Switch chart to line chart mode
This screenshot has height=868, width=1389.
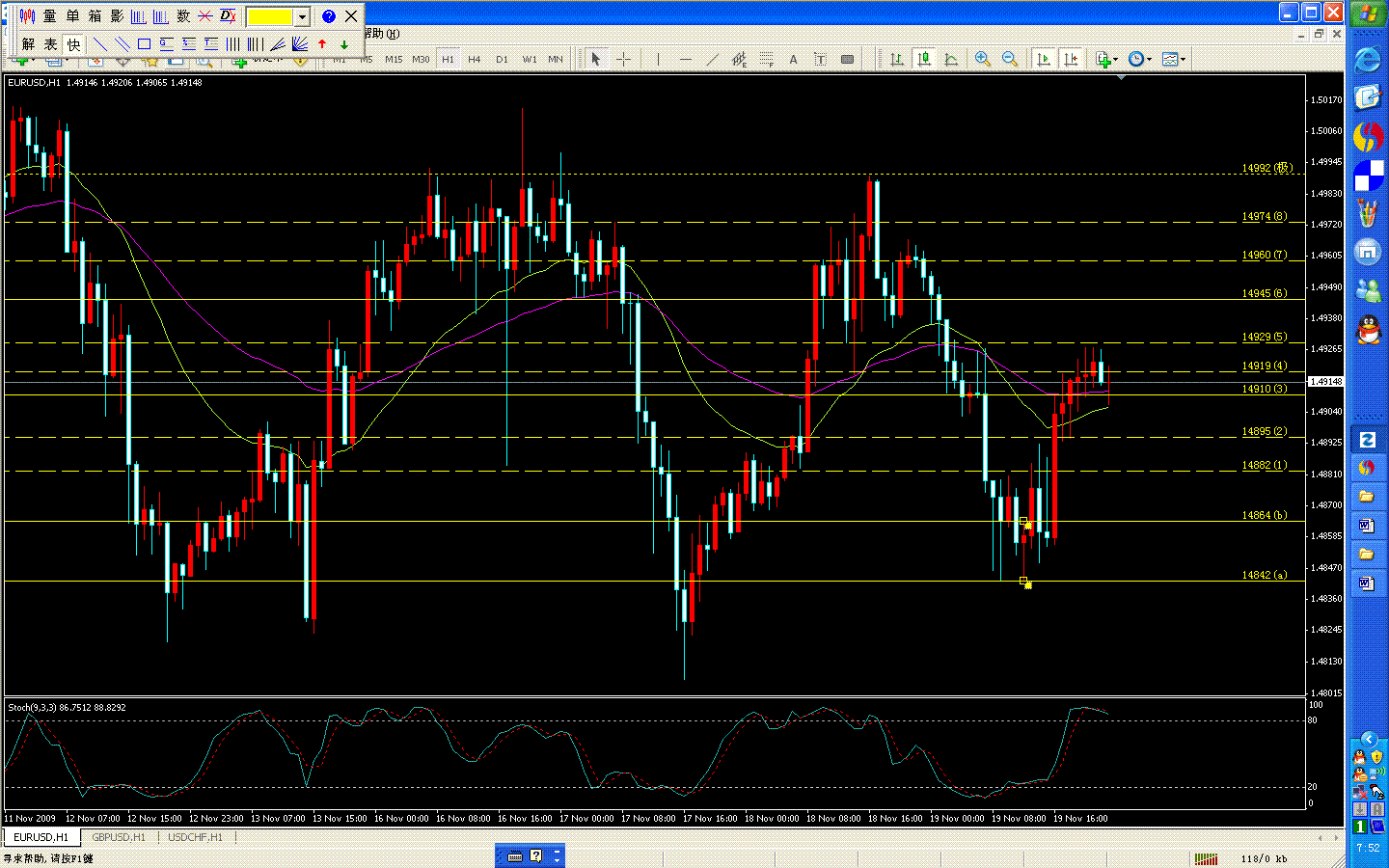(x=951, y=60)
